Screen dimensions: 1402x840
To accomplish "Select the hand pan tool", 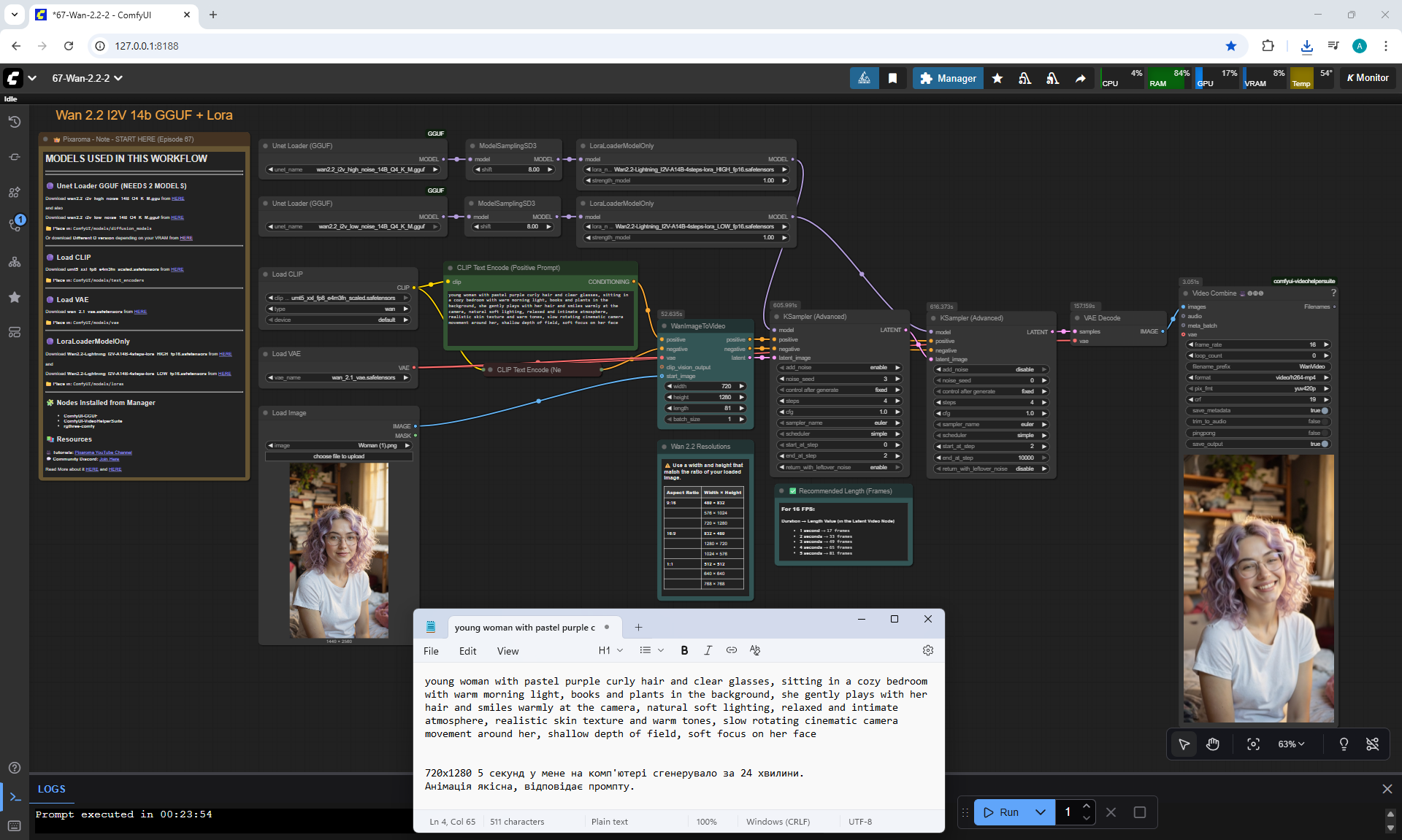I will (x=1213, y=744).
